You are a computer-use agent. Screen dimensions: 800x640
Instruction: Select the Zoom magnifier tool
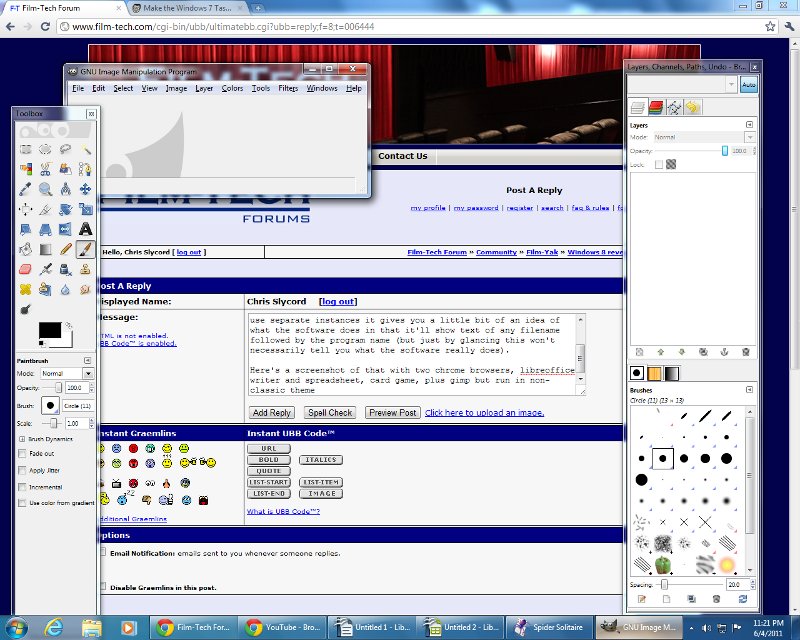tap(45, 189)
